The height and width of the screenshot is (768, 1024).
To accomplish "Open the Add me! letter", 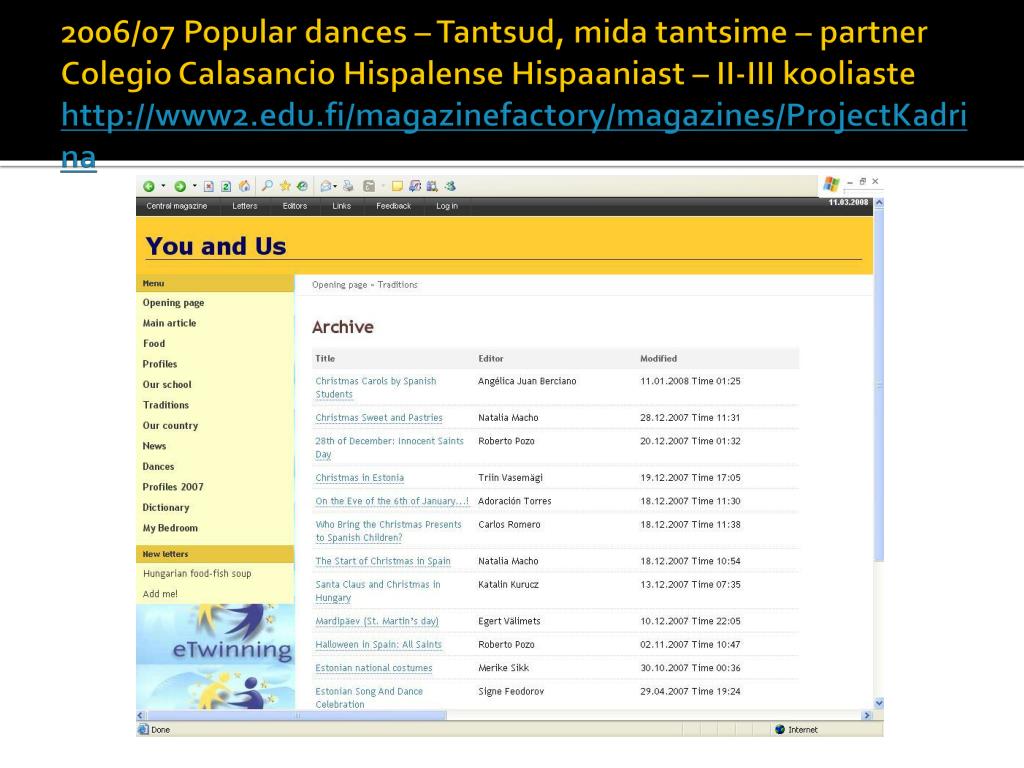I will pos(161,594).
